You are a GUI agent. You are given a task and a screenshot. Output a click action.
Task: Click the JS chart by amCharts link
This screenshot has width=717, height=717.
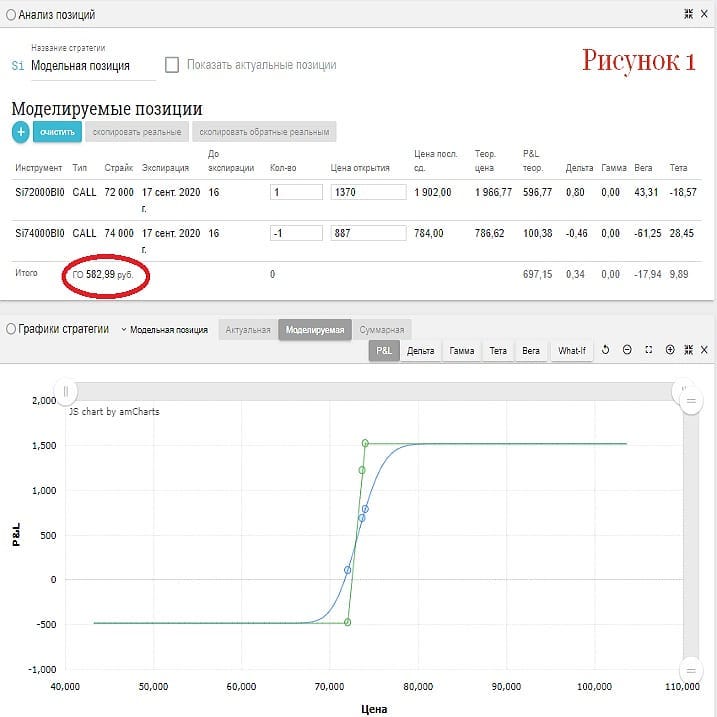(114, 412)
